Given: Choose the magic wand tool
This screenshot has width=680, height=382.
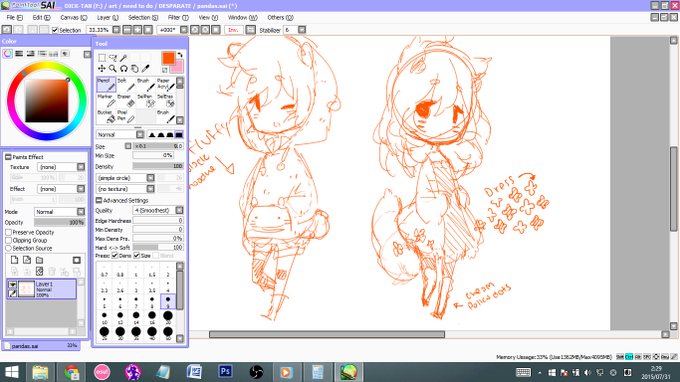Looking at the screenshot, I should [124, 58].
